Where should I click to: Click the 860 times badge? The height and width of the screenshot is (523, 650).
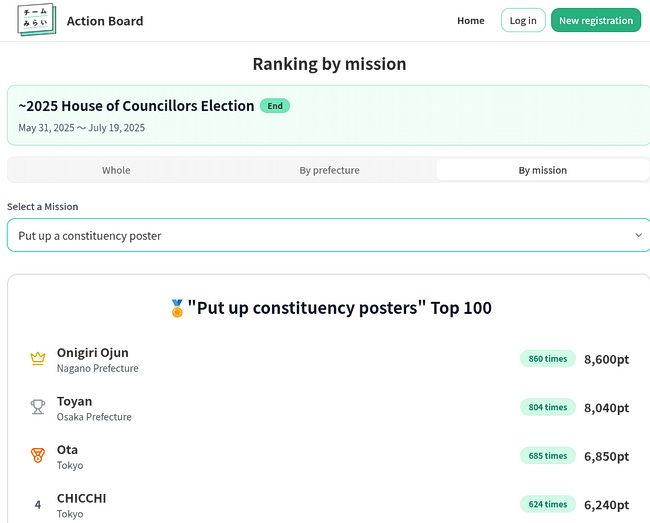click(x=547, y=359)
